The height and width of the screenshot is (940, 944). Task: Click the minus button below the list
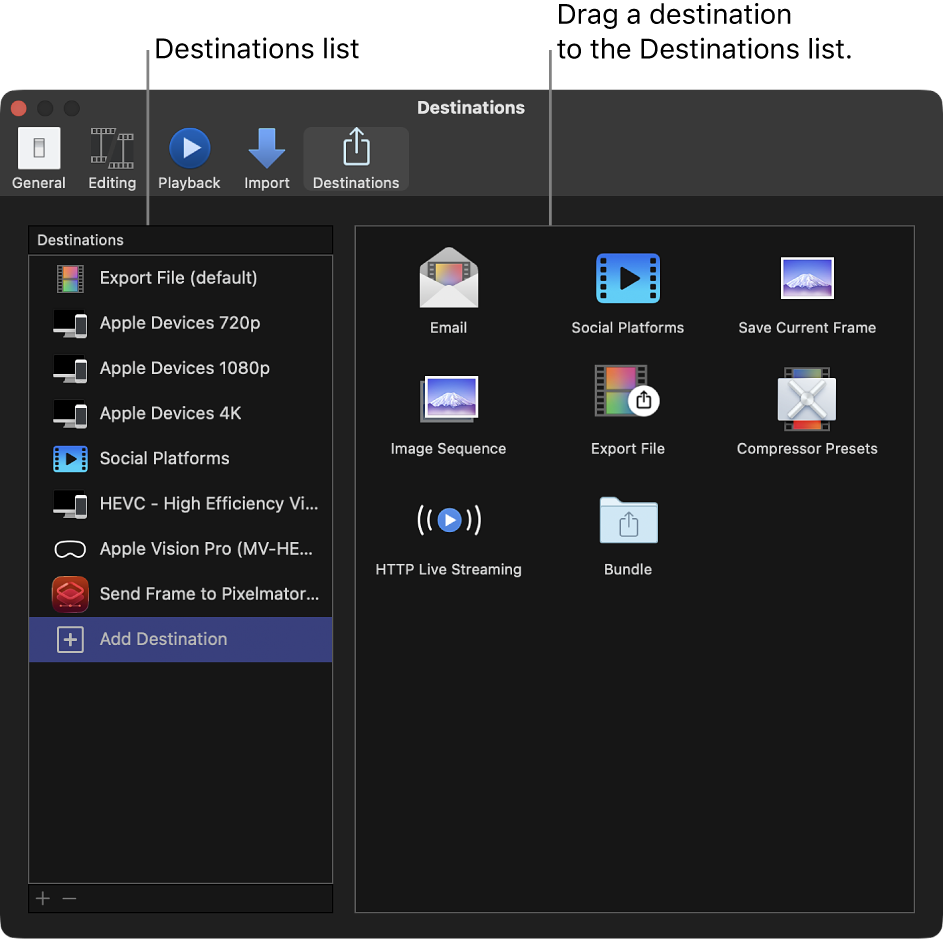tap(69, 899)
